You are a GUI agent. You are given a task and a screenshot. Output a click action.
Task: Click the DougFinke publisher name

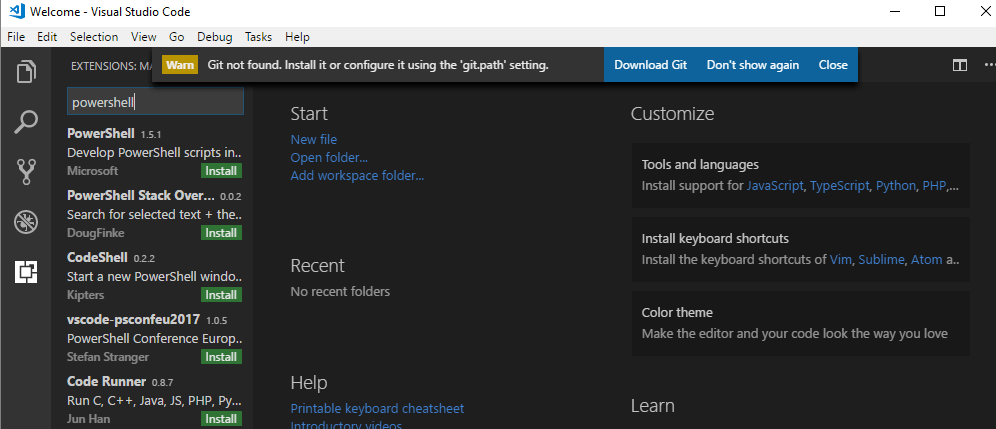tap(95, 233)
